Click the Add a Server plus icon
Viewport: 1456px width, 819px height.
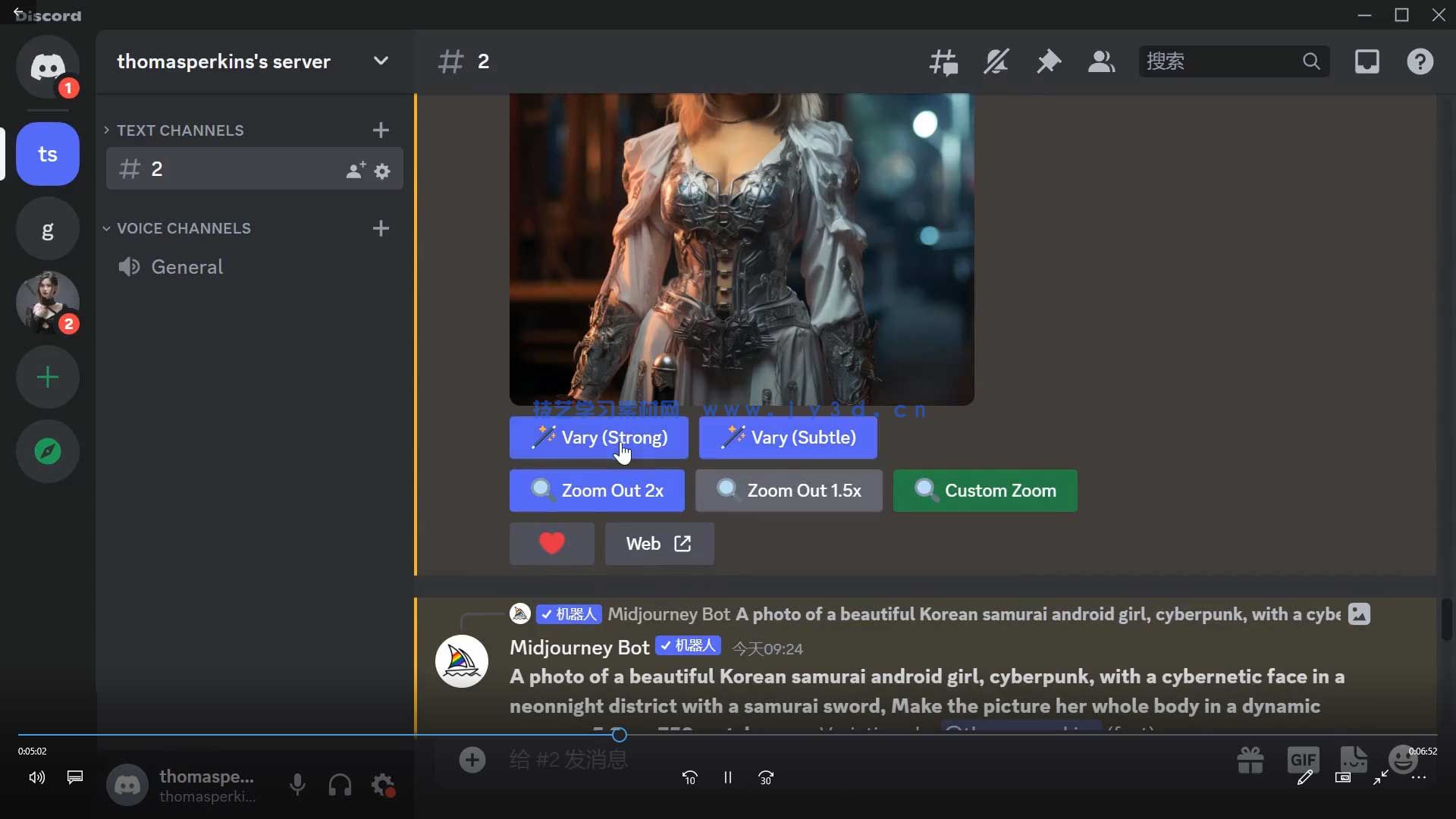(48, 377)
